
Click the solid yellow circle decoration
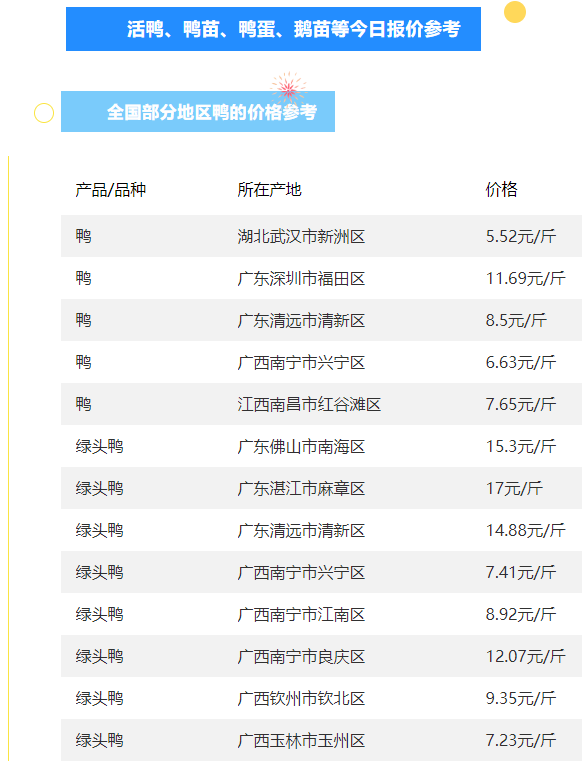515,12
